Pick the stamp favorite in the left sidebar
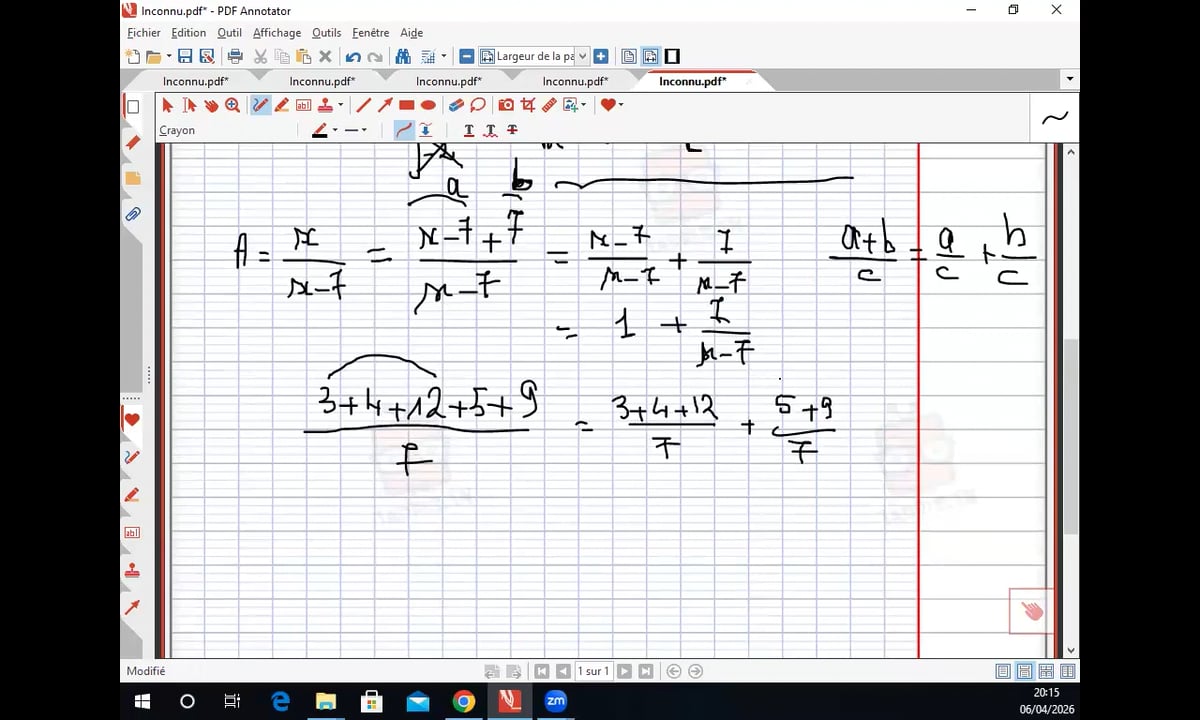The height and width of the screenshot is (720, 1200). [132, 570]
